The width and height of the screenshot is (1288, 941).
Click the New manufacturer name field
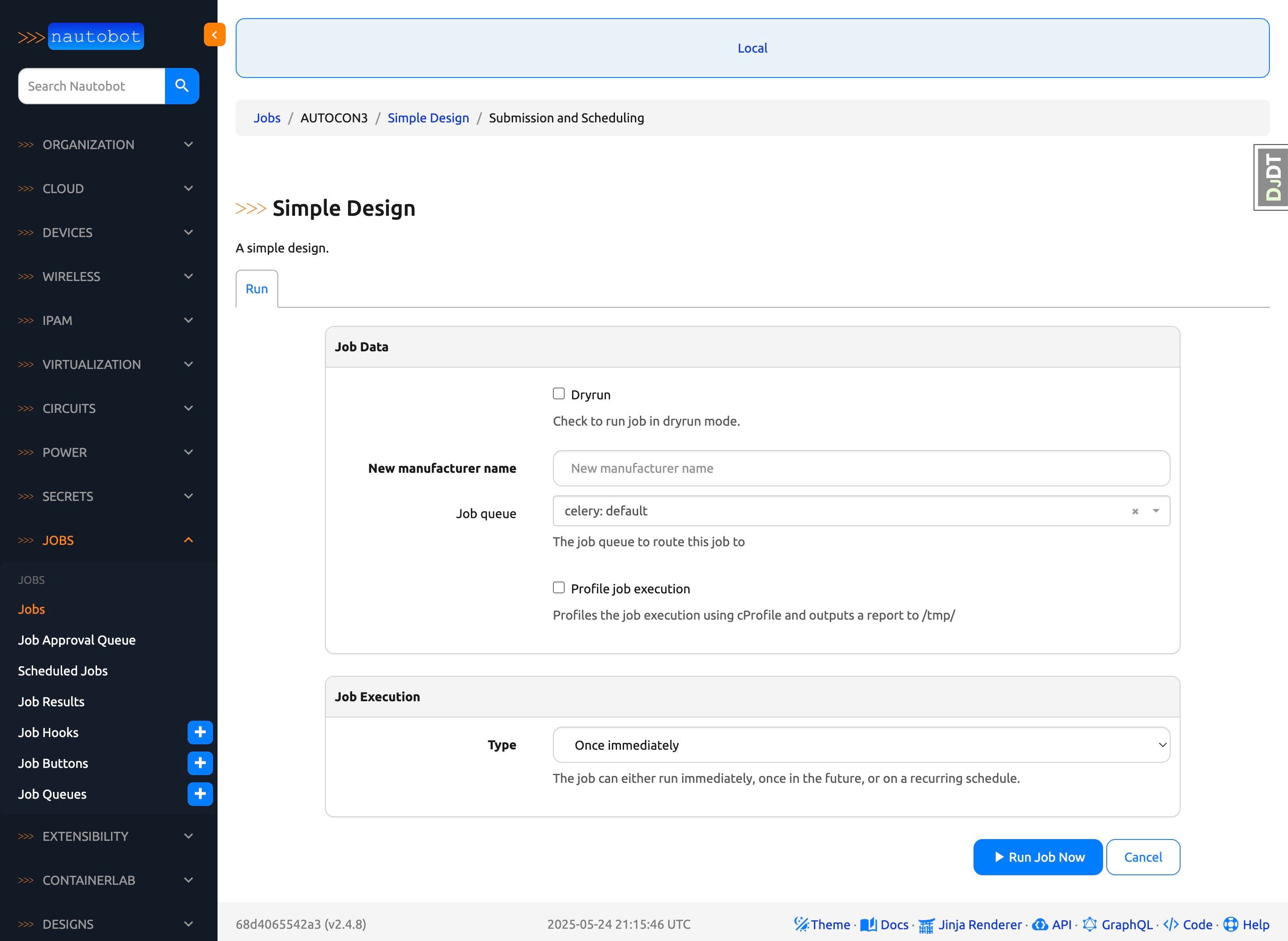pos(861,468)
